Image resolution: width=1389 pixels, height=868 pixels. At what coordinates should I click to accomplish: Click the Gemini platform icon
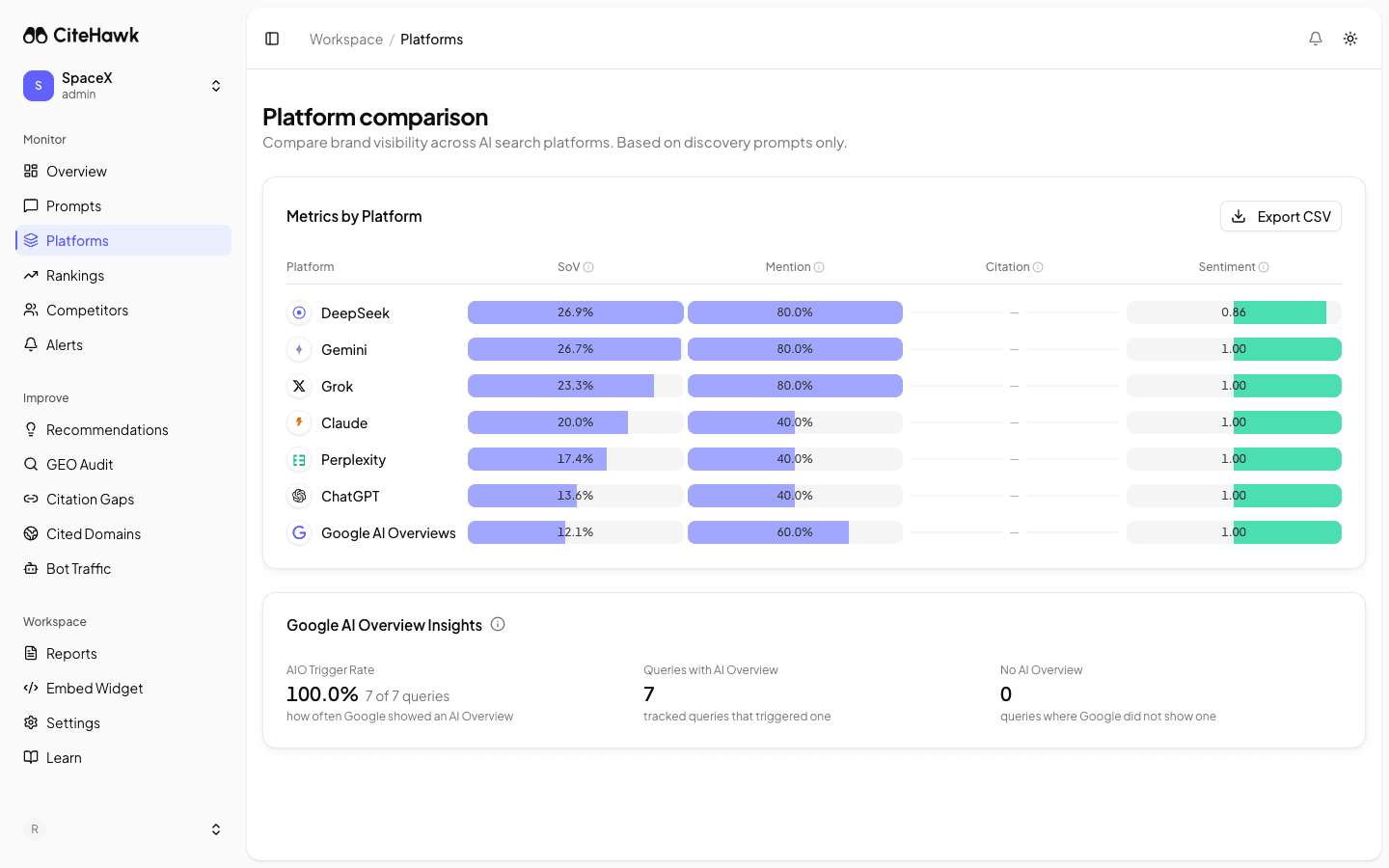tap(299, 349)
